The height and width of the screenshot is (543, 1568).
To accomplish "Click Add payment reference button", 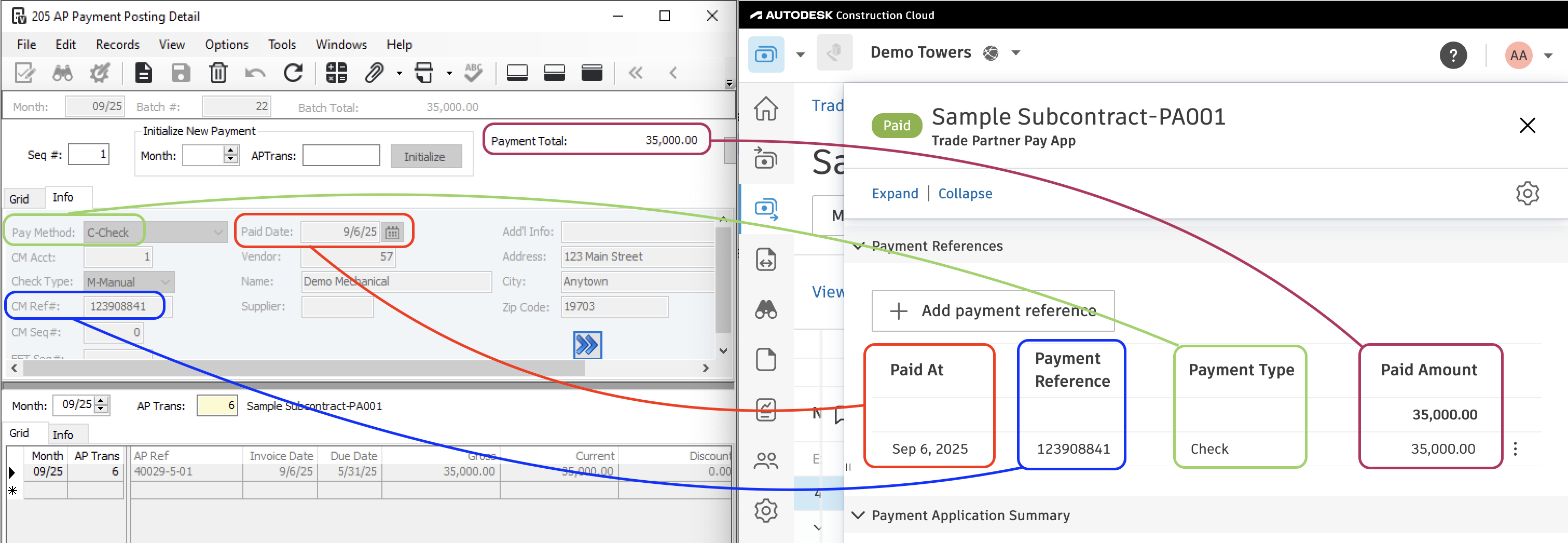I will point(993,310).
